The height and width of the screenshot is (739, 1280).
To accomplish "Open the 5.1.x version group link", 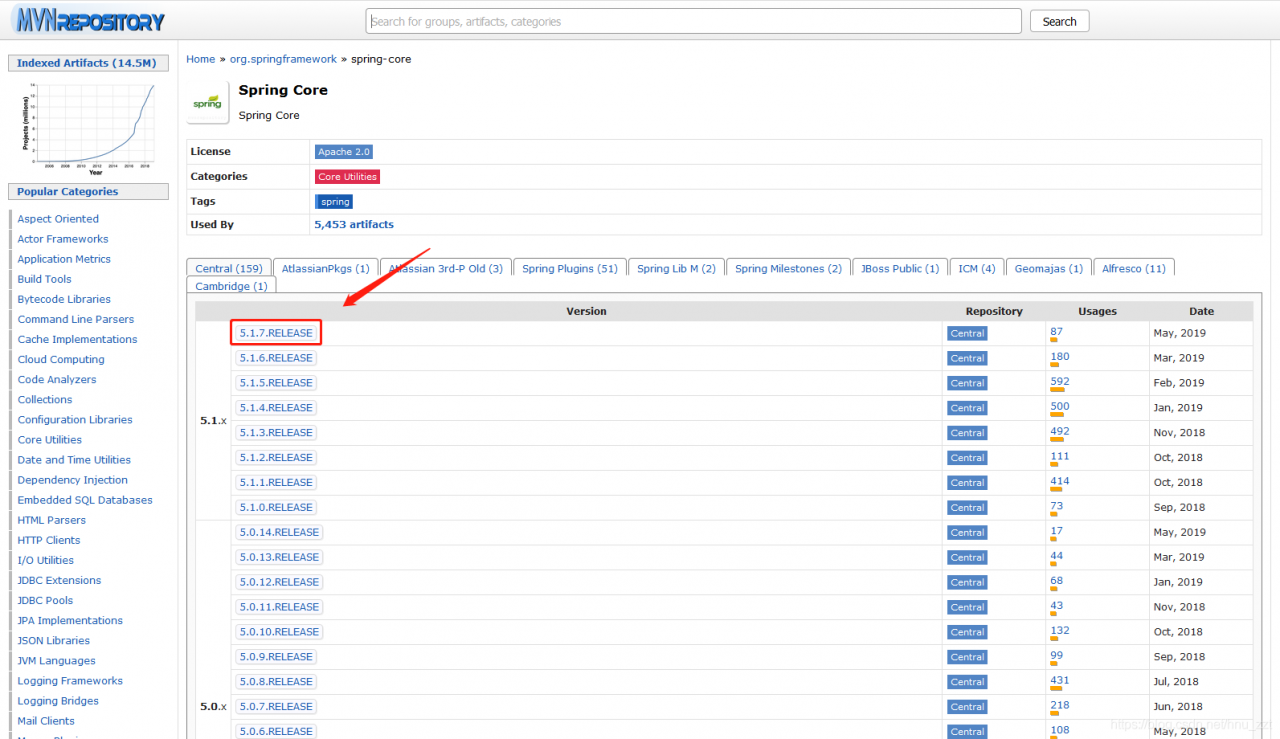I will (x=213, y=421).
